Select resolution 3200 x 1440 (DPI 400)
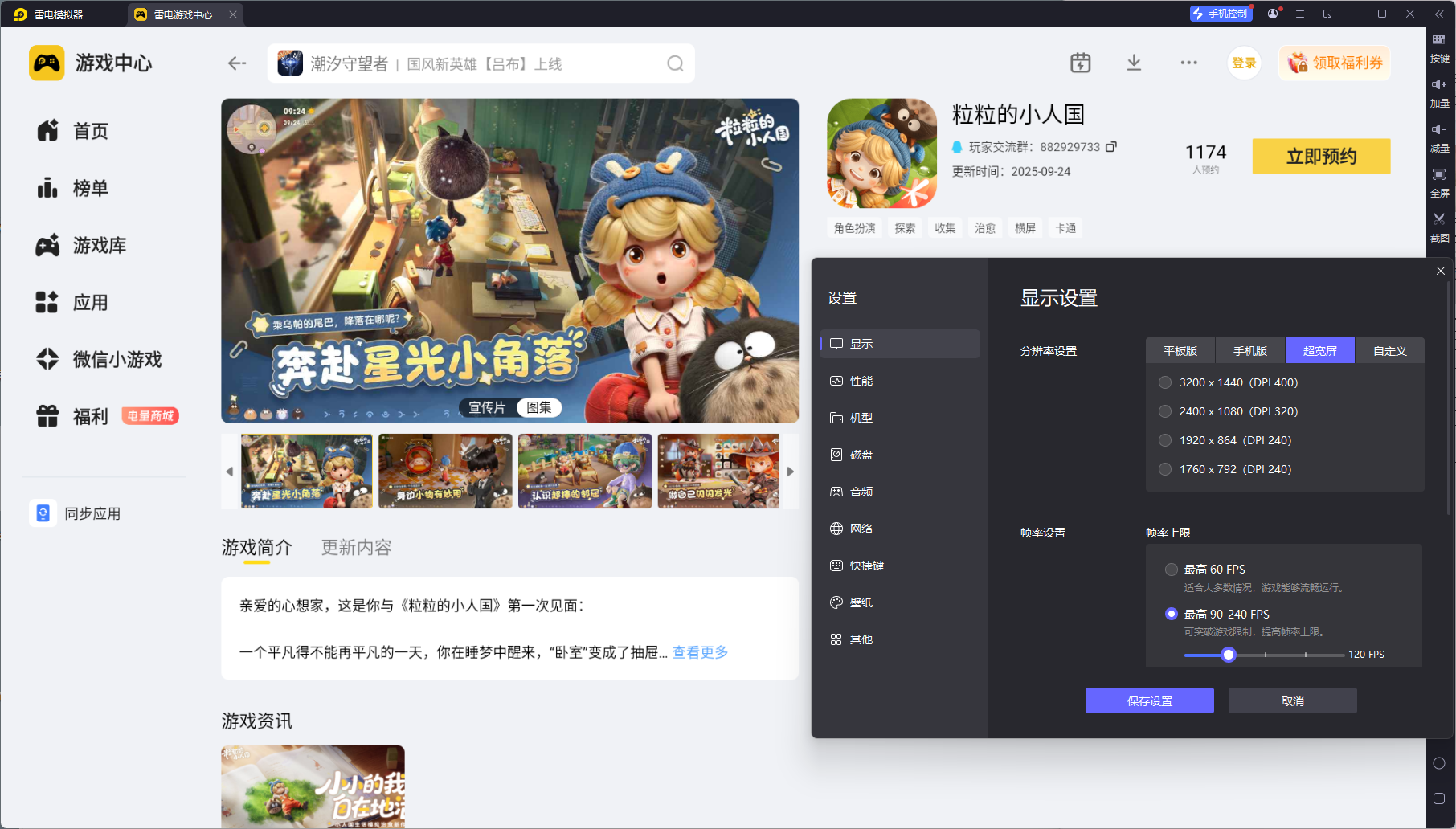1456x829 pixels. [x=1229, y=382]
